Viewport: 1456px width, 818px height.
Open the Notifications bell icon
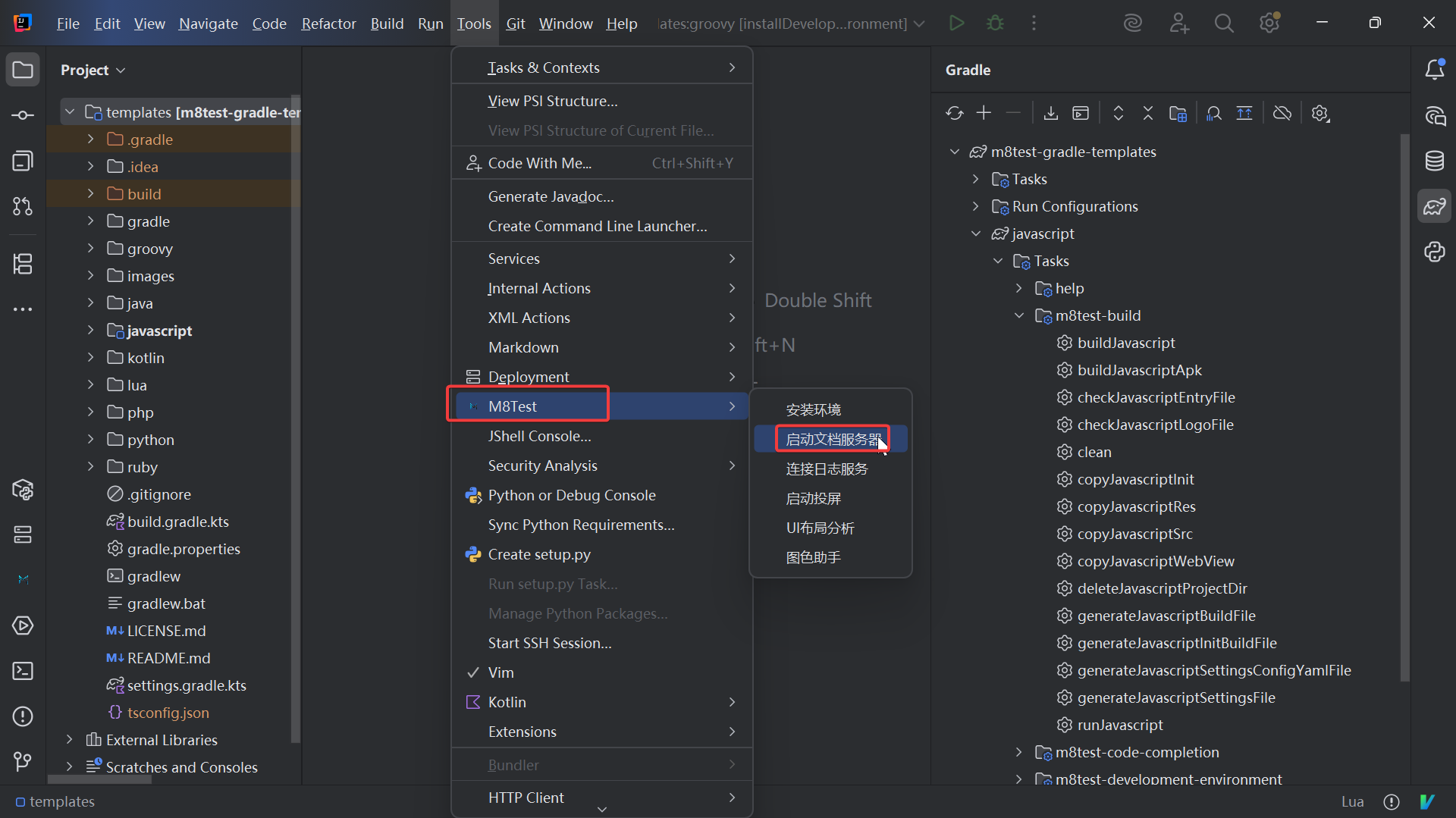tap(1434, 70)
